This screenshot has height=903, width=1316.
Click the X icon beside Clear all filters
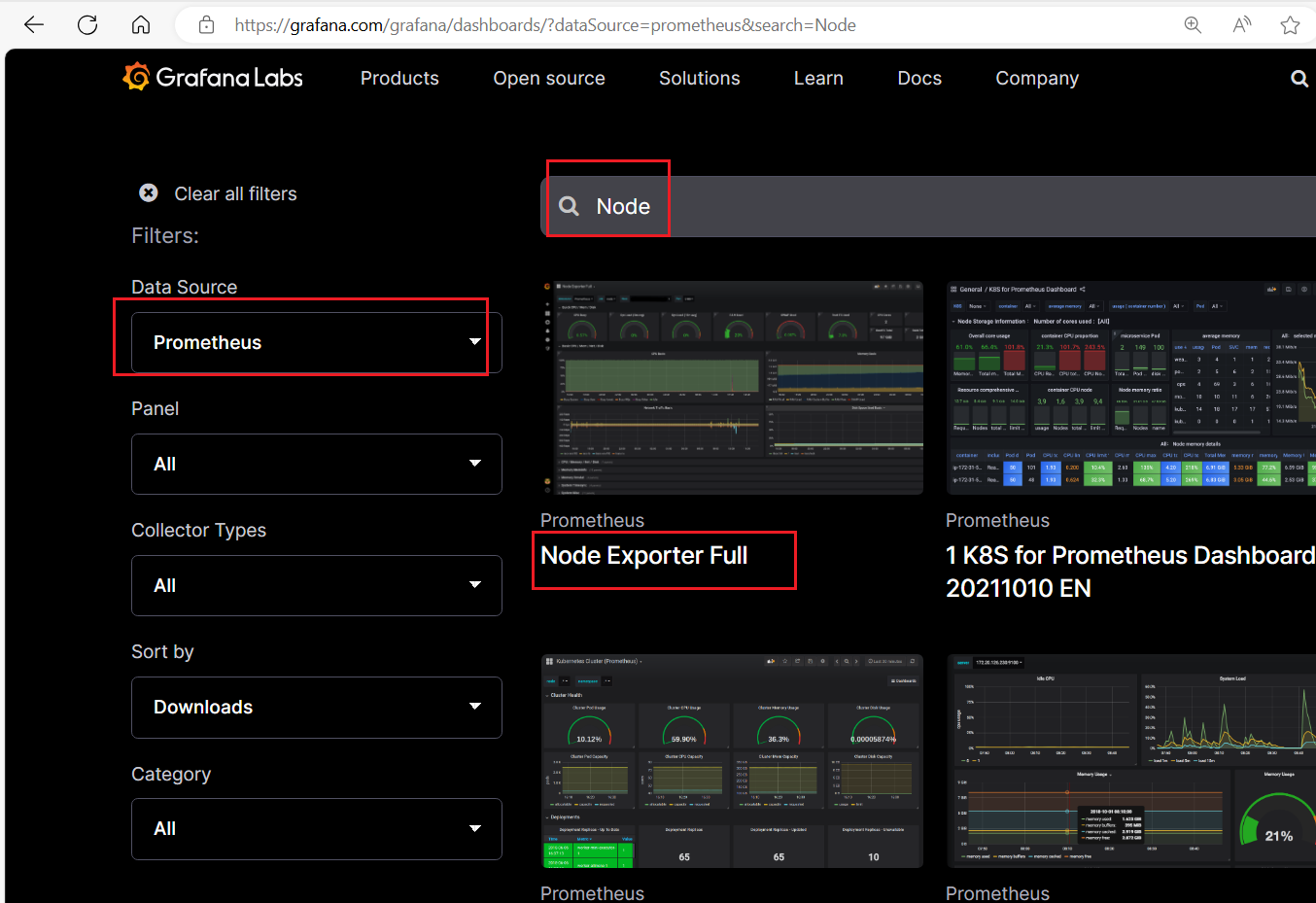click(149, 193)
